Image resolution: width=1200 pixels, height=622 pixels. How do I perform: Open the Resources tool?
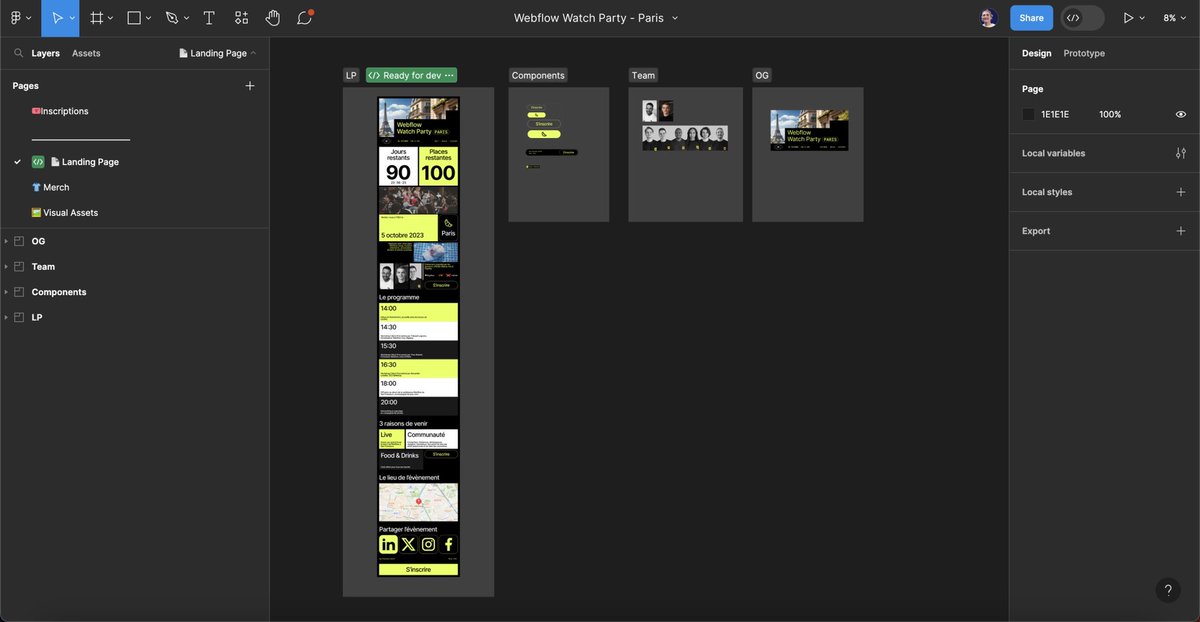click(x=242, y=18)
